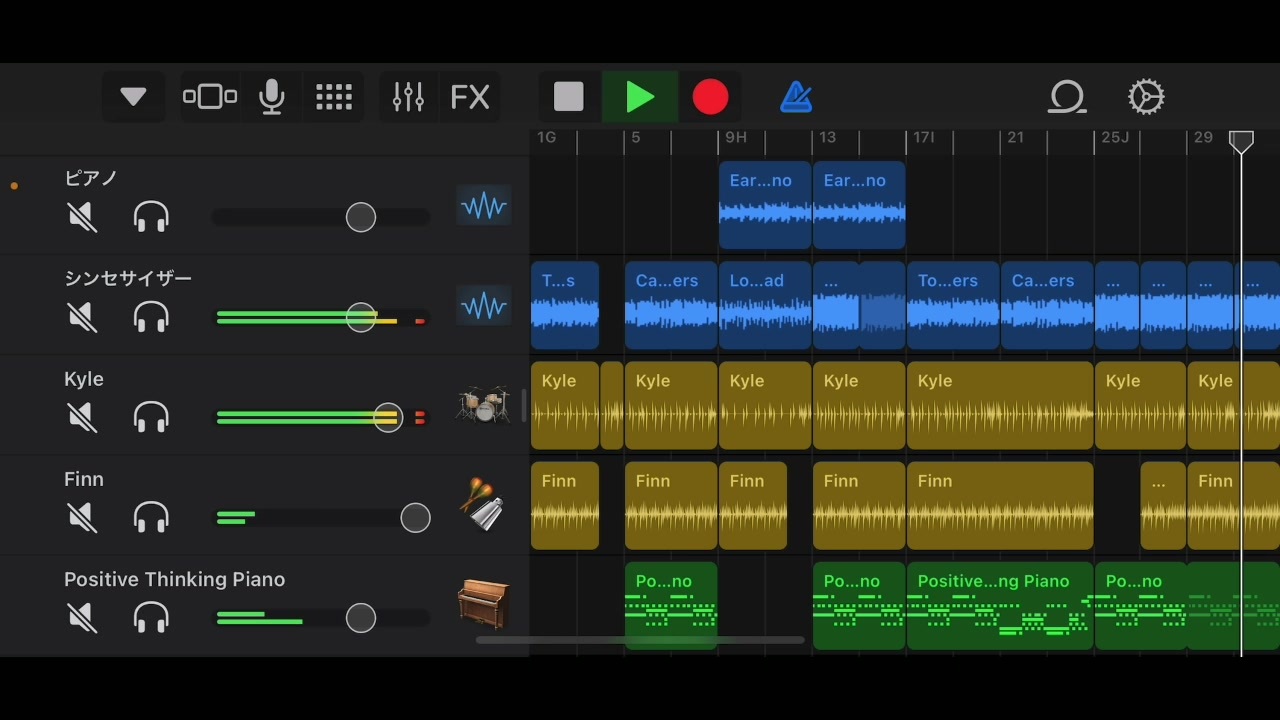Open the track controls mixer sliders
This screenshot has width=1280, height=720.
click(x=408, y=97)
